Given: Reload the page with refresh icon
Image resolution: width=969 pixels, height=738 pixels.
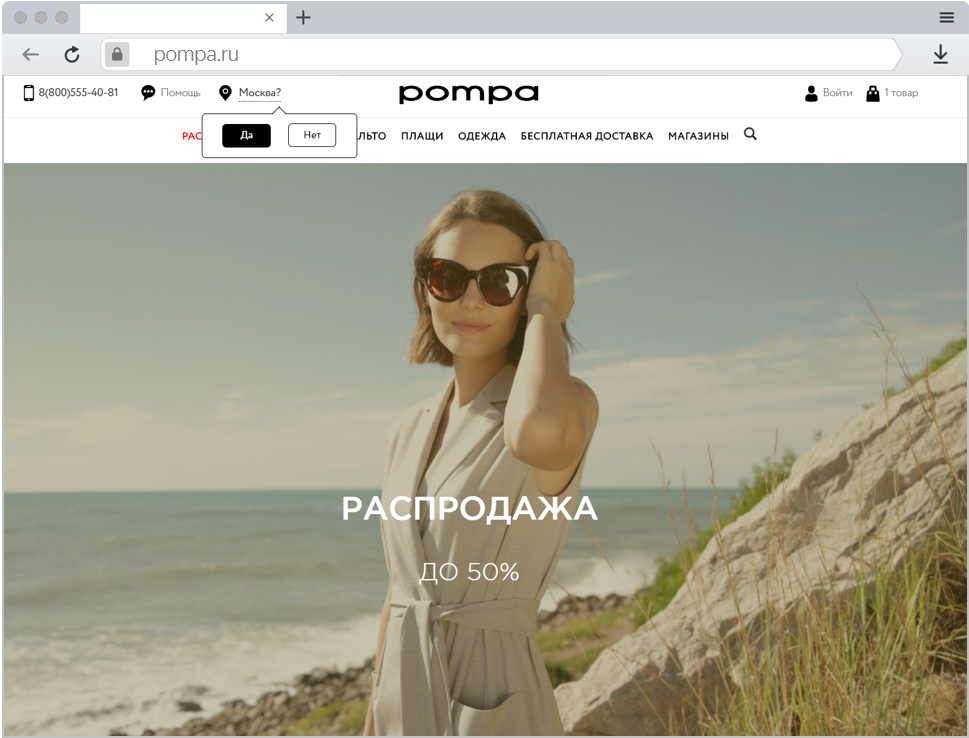Looking at the screenshot, I should tap(72, 54).
